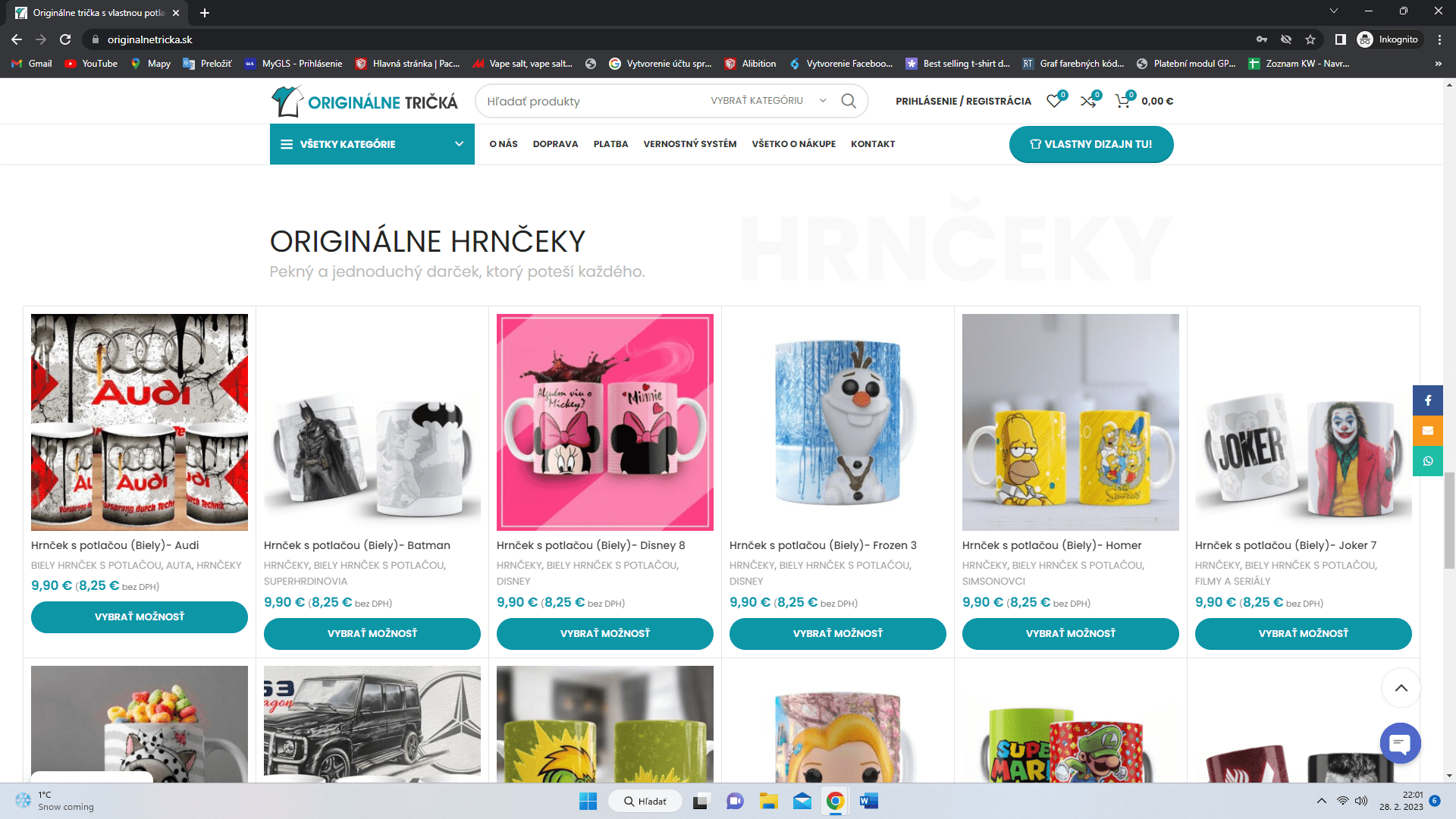Open Chrome three-dot menu
1456x819 pixels.
pyautogui.click(x=1439, y=39)
